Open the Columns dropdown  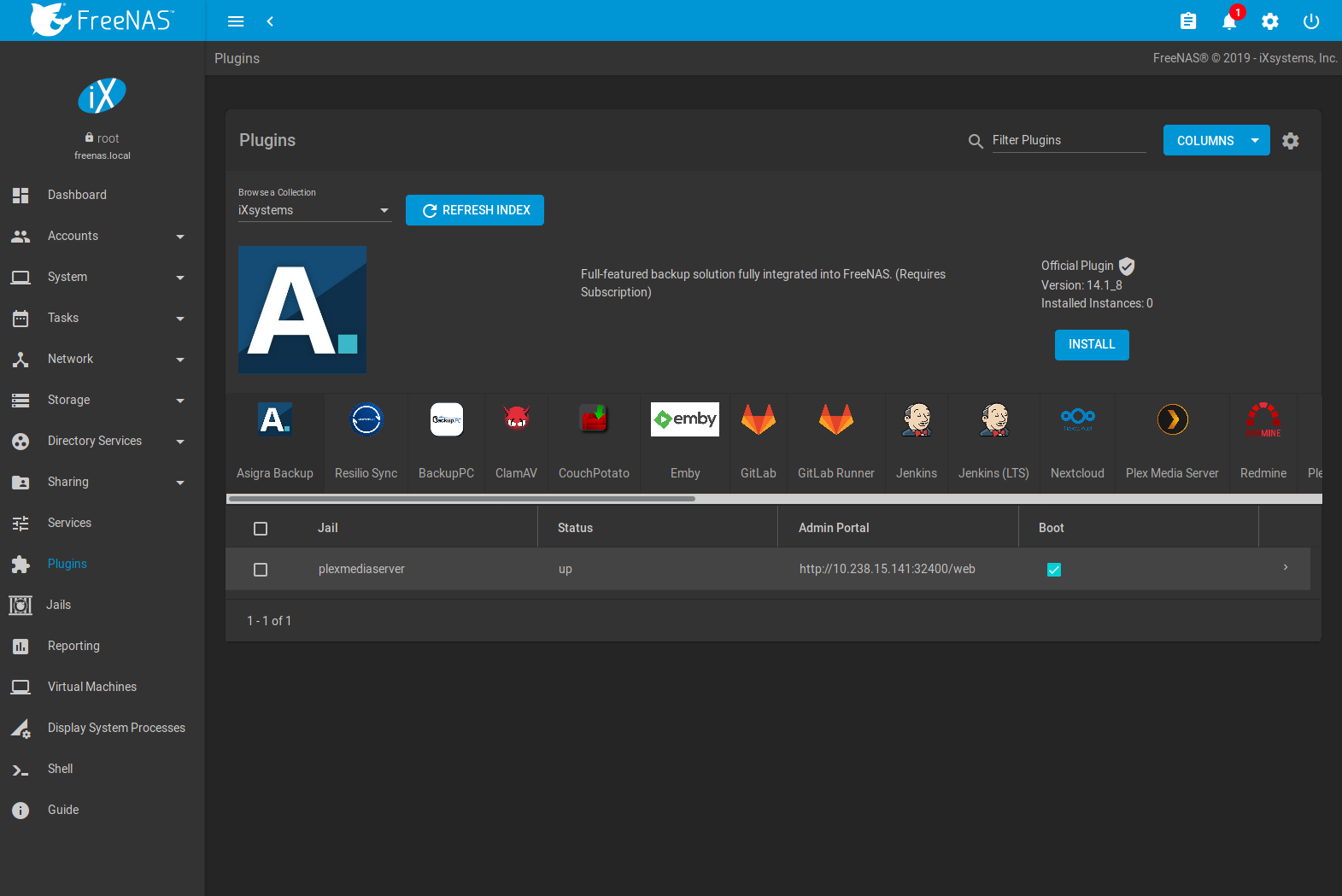click(1216, 141)
